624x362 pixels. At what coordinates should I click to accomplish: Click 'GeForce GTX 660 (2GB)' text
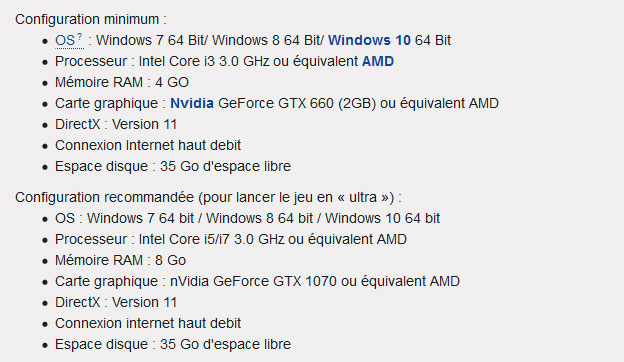point(297,103)
